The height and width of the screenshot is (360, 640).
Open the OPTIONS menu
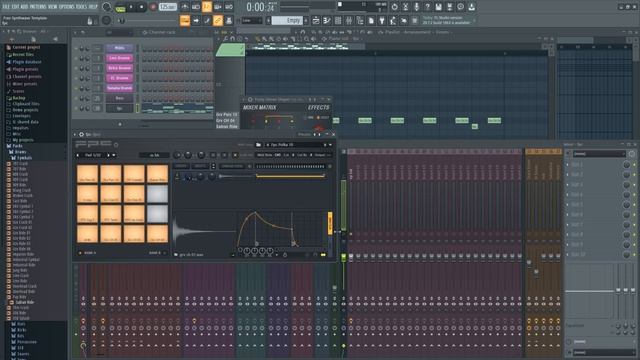(x=67, y=7)
